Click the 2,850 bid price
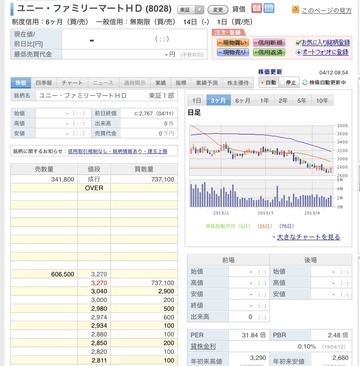360x366 pixels. click(99, 343)
